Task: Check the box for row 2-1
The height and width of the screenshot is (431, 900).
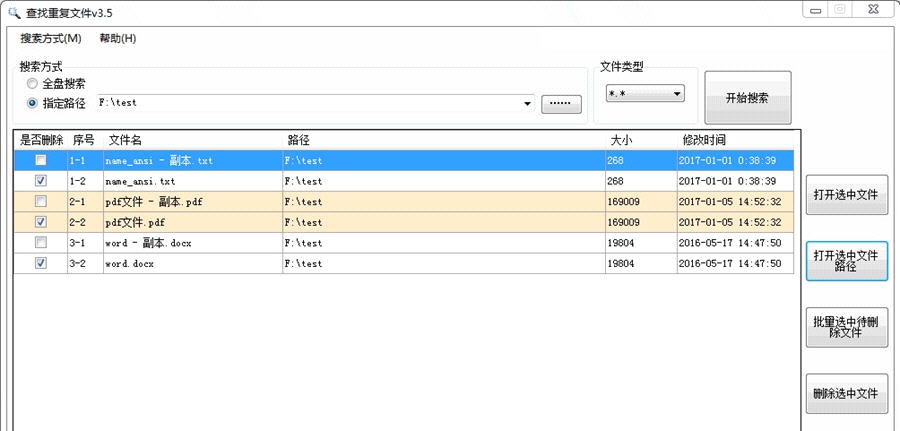Action: click(41, 201)
